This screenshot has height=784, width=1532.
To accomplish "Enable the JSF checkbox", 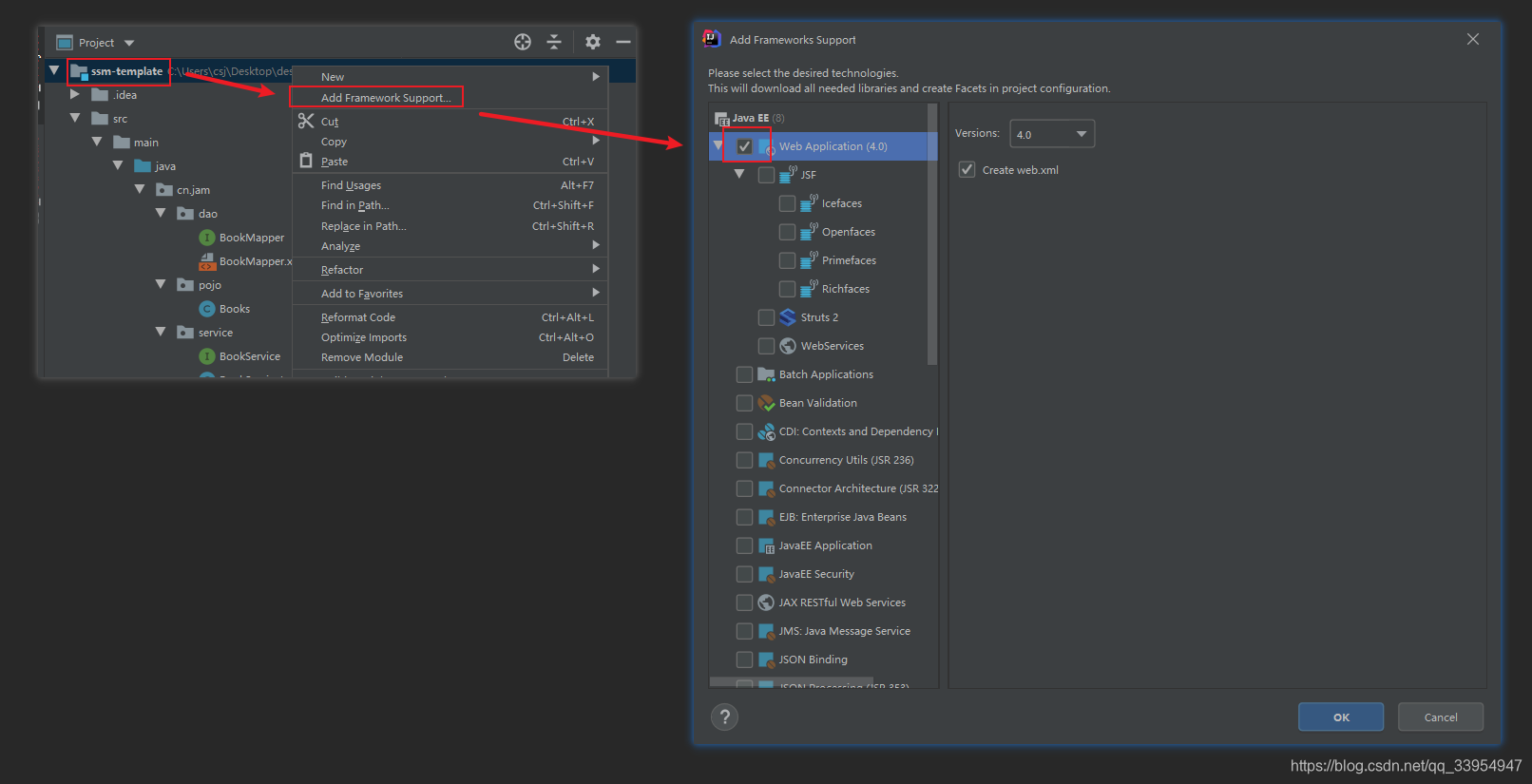I will pyautogui.click(x=766, y=175).
